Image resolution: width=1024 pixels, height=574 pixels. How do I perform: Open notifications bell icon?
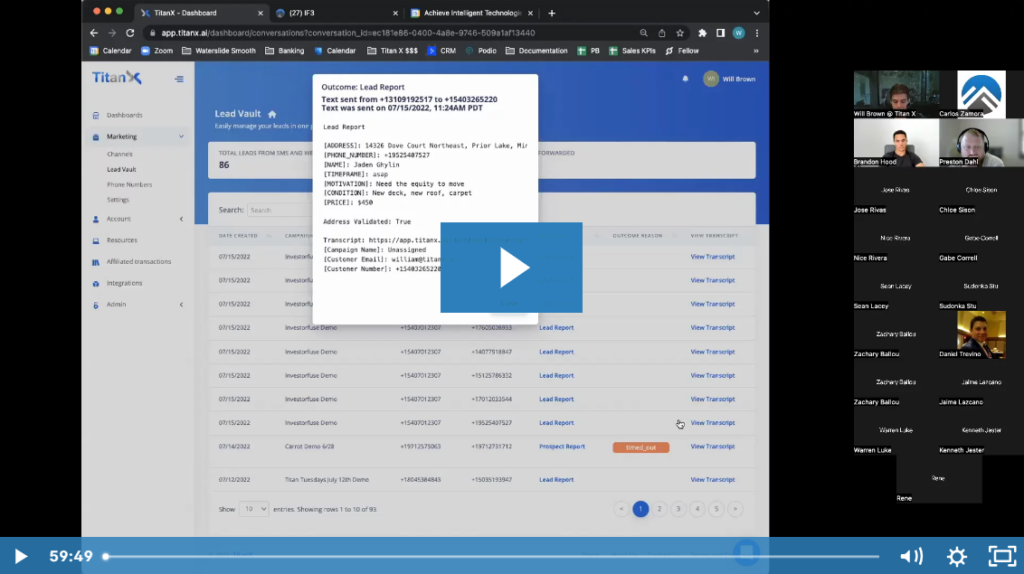(685, 79)
